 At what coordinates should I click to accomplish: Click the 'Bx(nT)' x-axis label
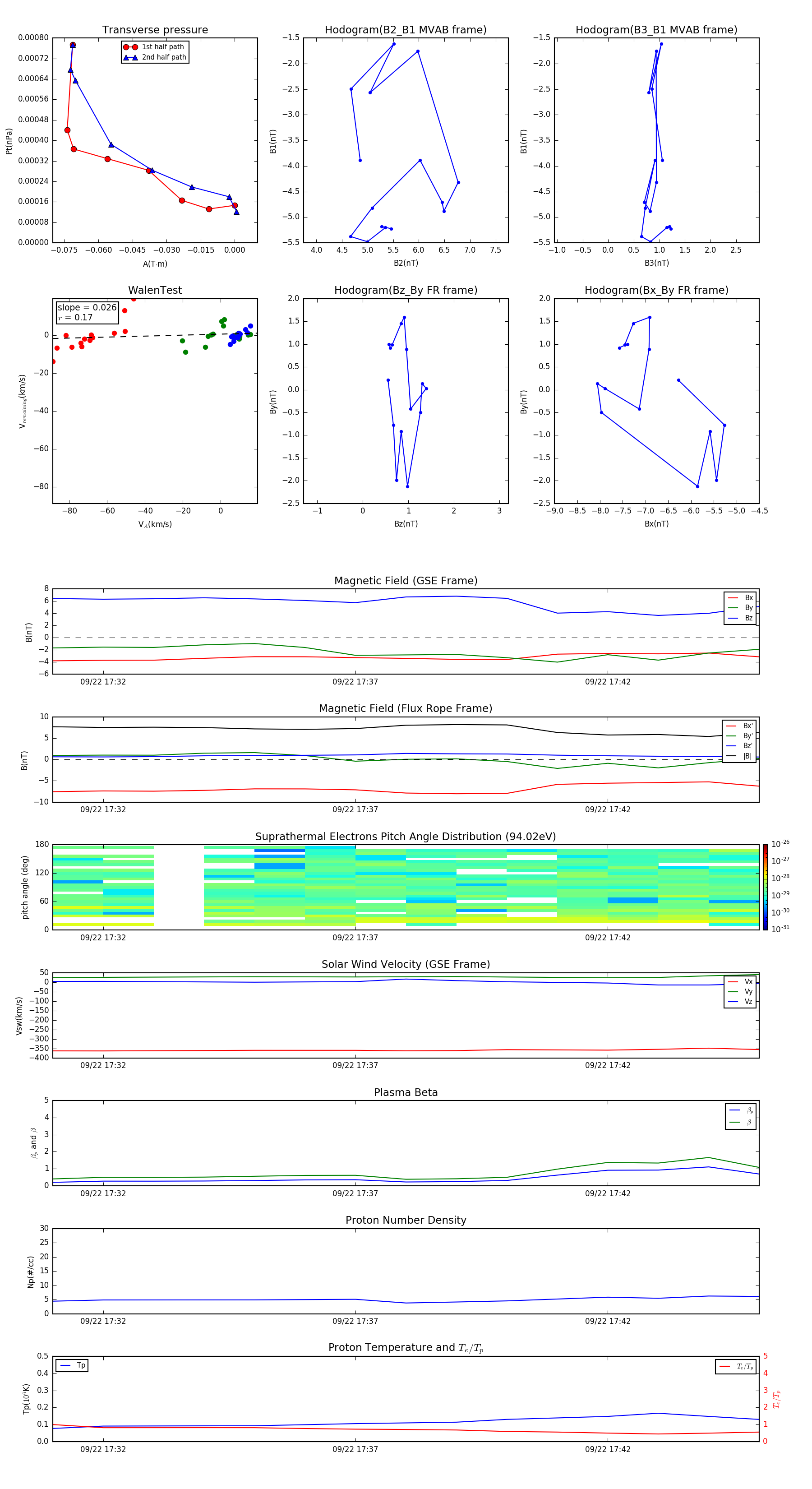(656, 524)
